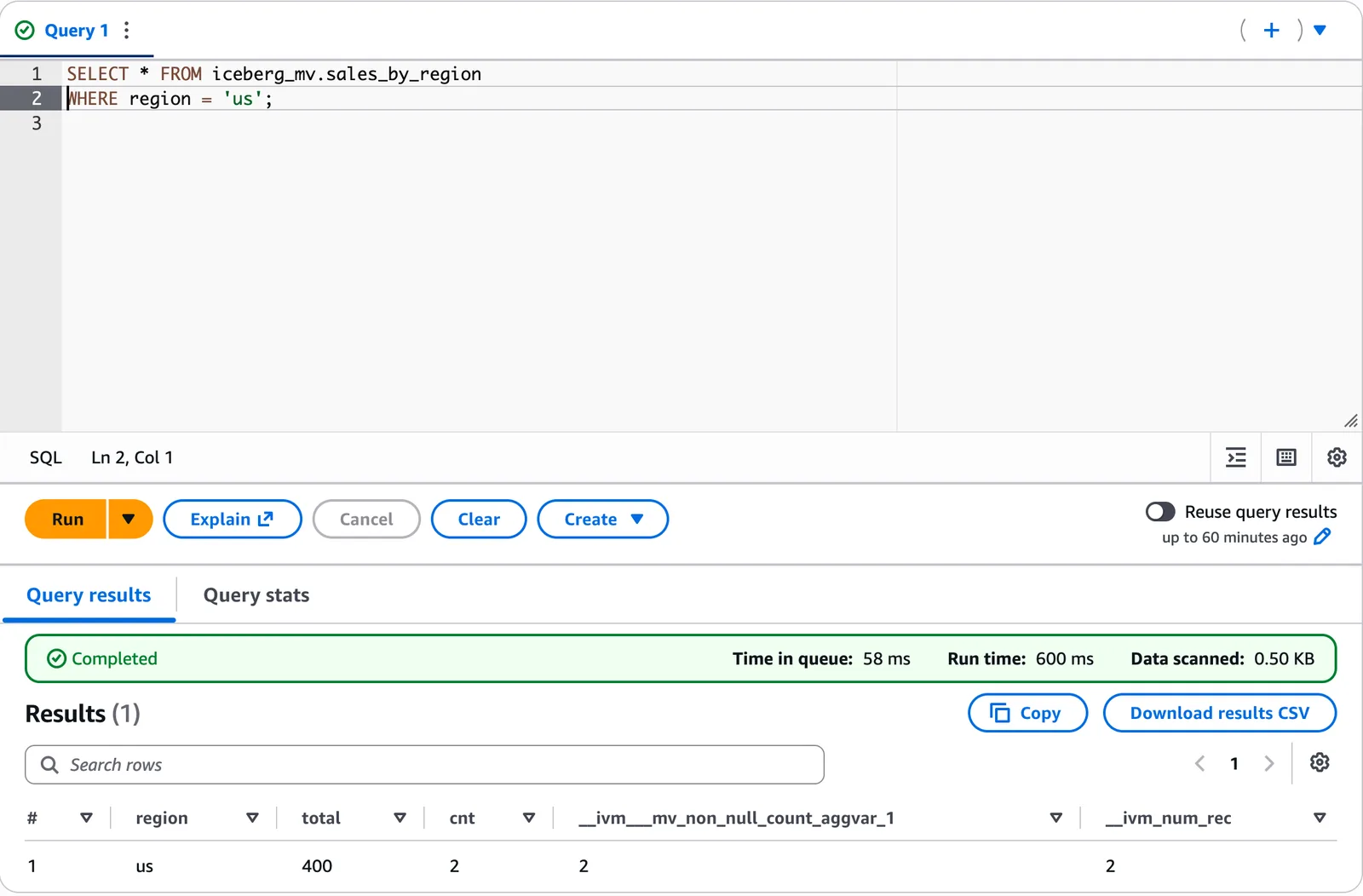Sort by the region column arrow

point(252,818)
